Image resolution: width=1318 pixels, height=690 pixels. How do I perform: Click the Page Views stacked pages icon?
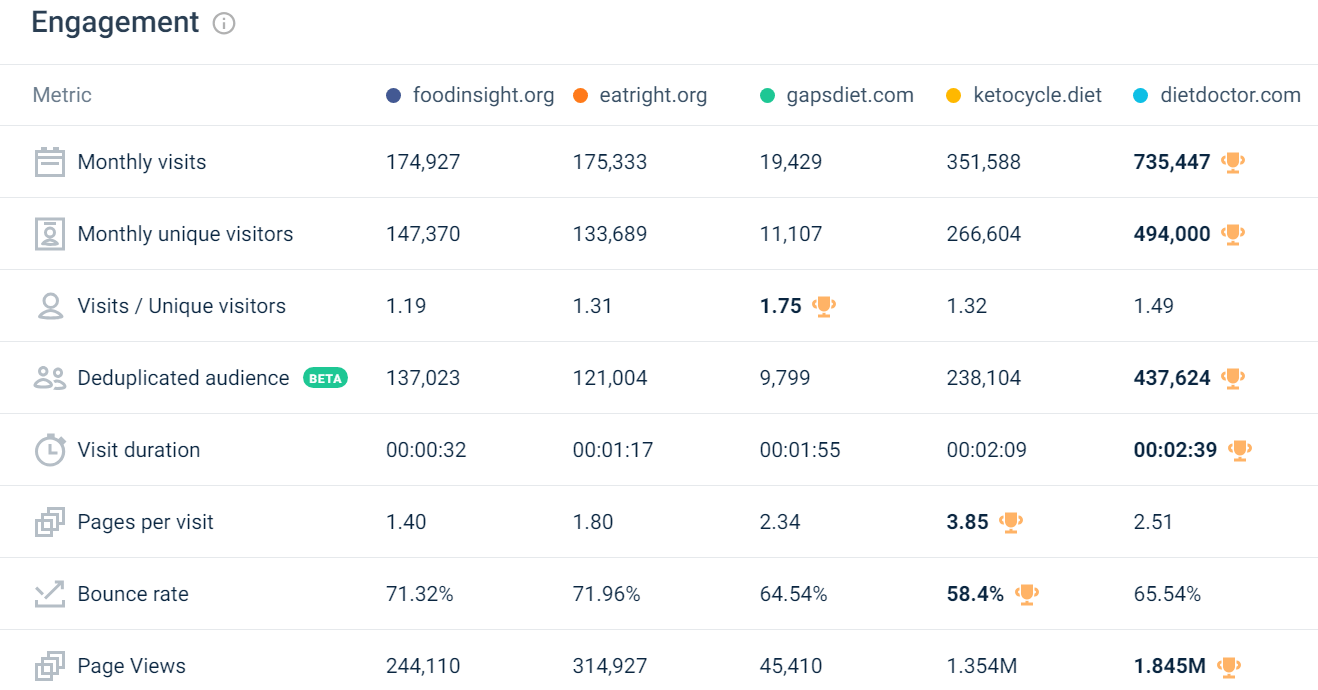point(50,666)
